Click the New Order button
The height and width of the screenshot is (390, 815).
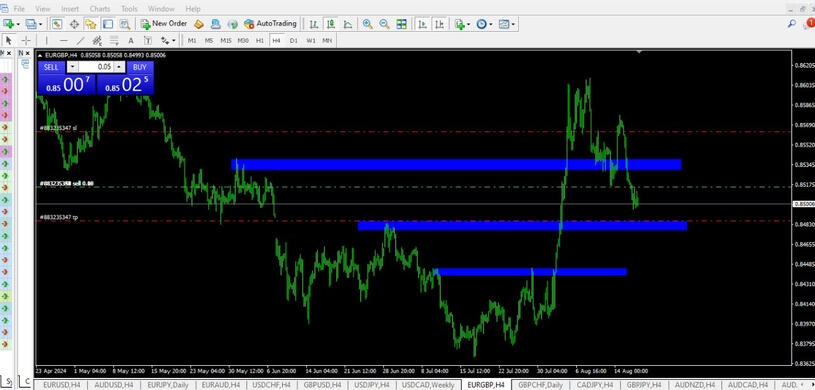pyautogui.click(x=164, y=24)
